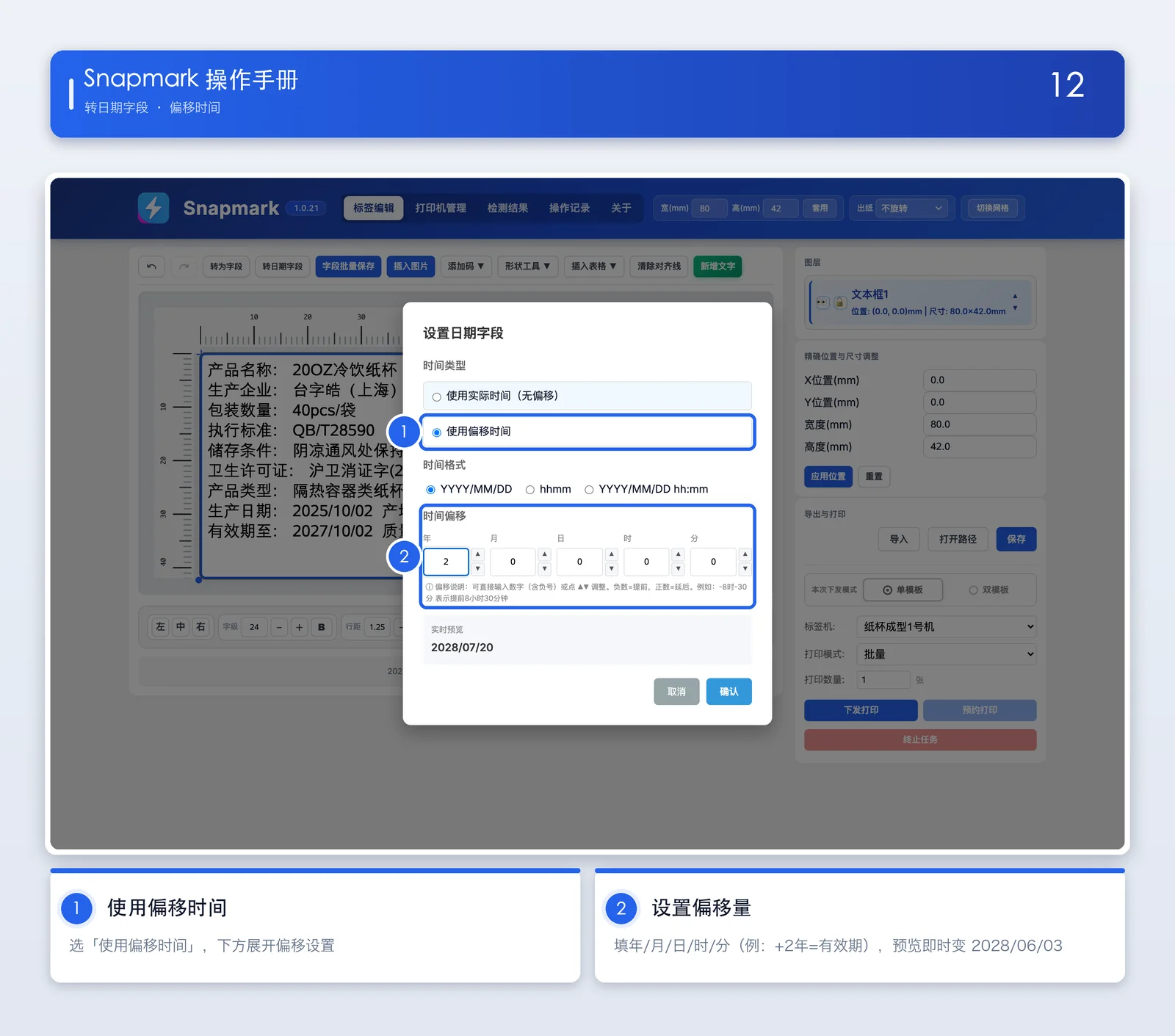
Task: Move 文本框1 layer up with arrow
Action: click(x=1015, y=297)
